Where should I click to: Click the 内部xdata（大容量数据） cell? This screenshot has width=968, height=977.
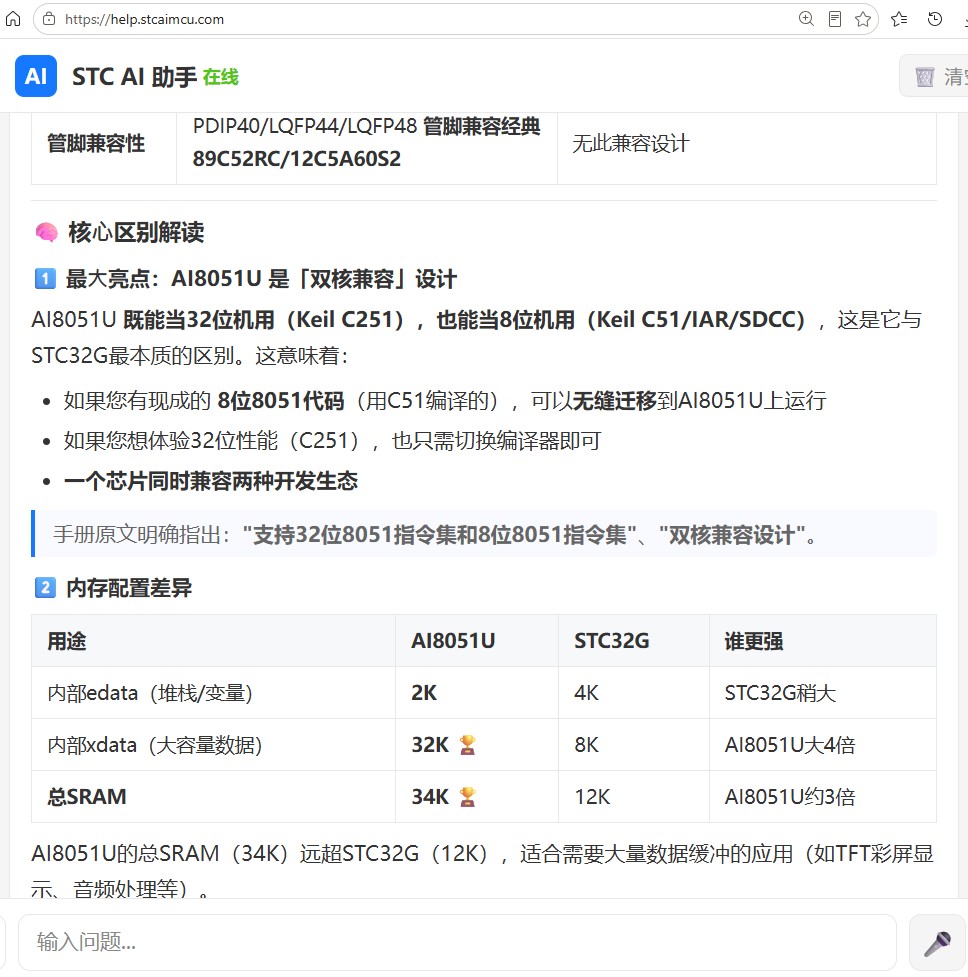coord(214,745)
